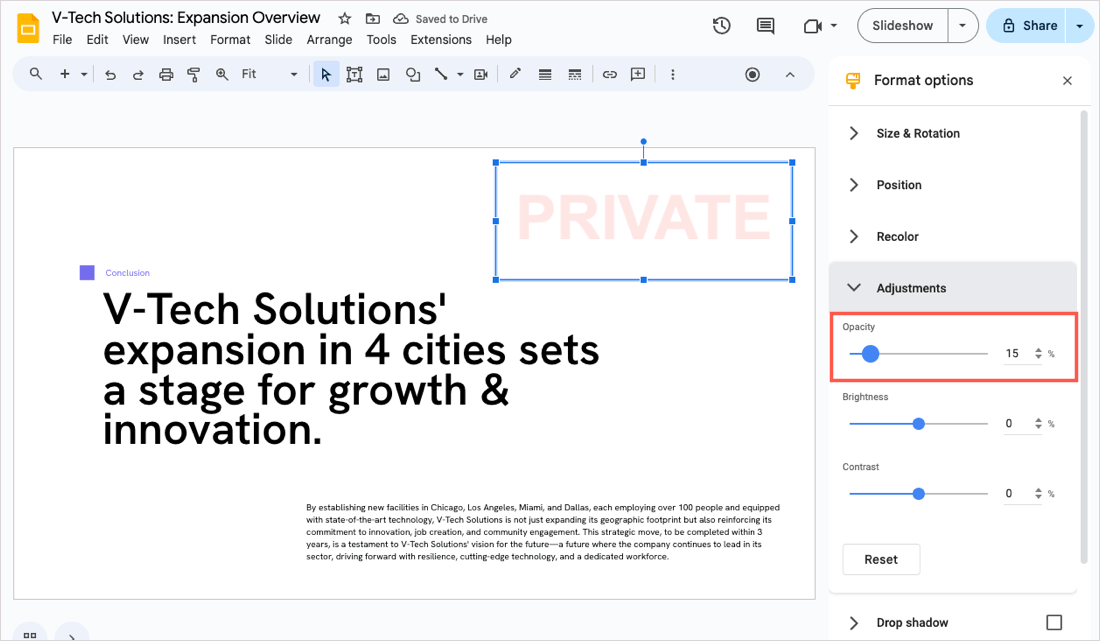Open the Format menu
Screen dimensions: 1100x641
[230, 40]
